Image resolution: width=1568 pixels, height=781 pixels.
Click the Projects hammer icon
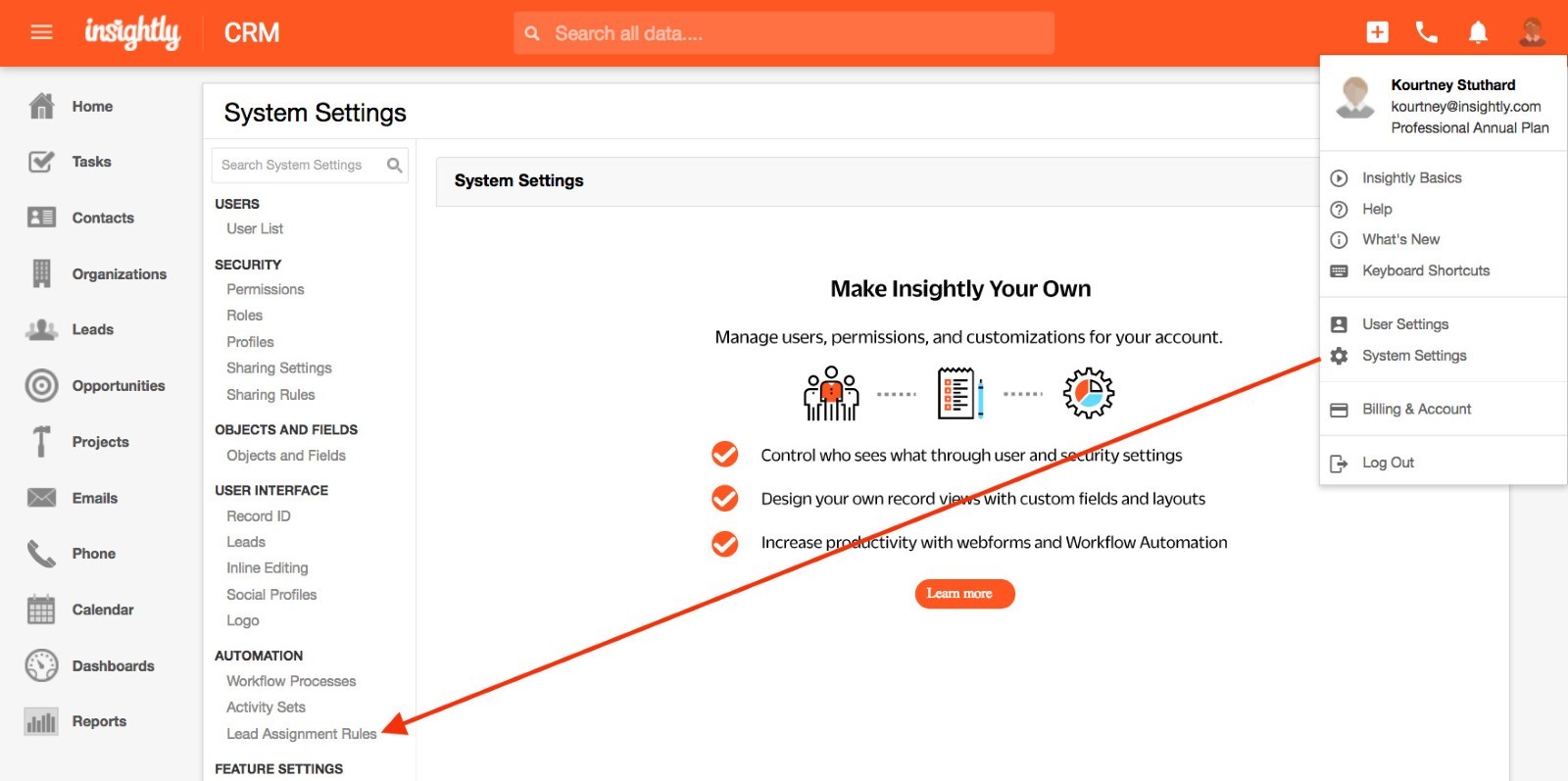click(x=41, y=442)
